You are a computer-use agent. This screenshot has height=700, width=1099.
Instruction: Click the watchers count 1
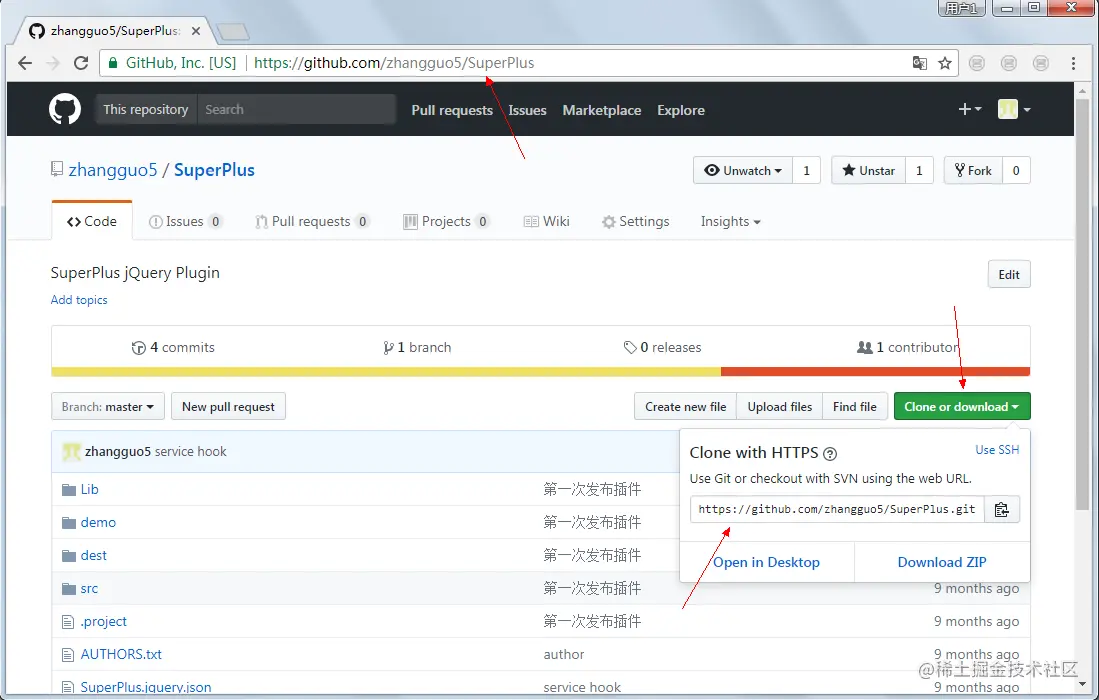pyautogui.click(x=807, y=170)
